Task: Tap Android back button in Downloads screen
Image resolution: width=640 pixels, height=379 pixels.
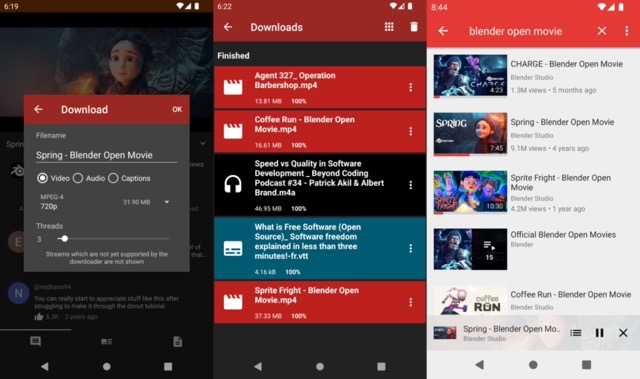Action: pyautogui.click(x=258, y=366)
